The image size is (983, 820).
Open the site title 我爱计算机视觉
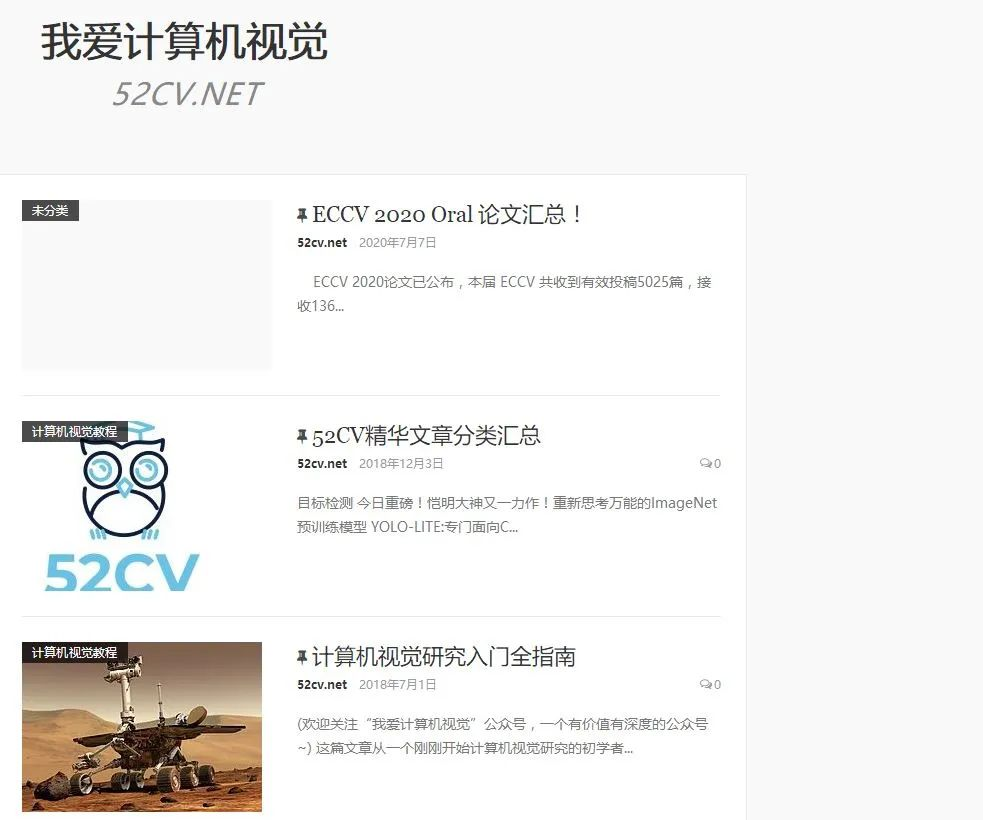(184, 41)
